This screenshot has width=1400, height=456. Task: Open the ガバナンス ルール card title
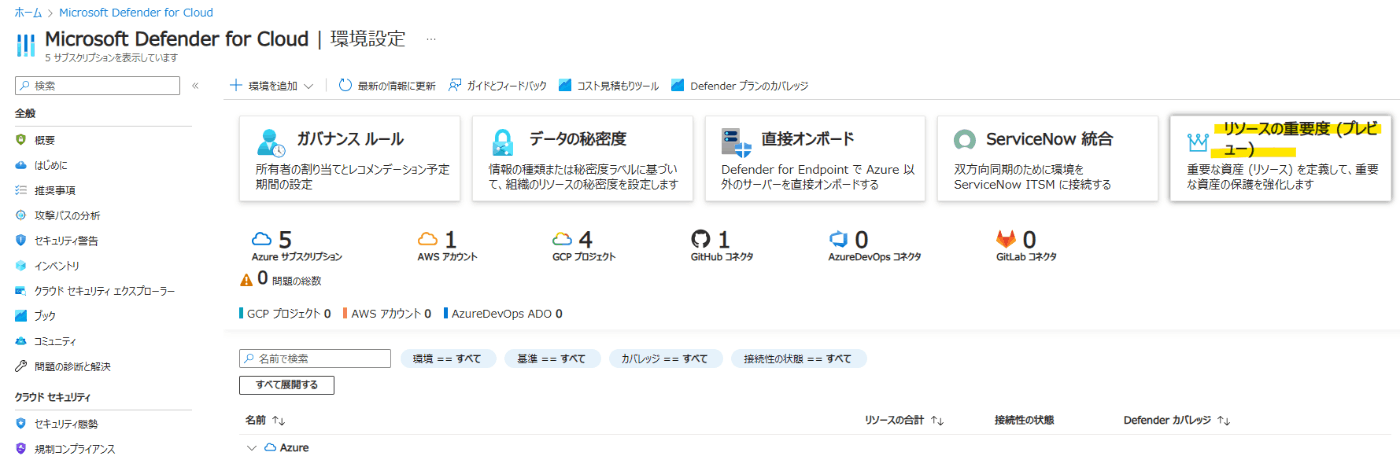click(350, 139)
